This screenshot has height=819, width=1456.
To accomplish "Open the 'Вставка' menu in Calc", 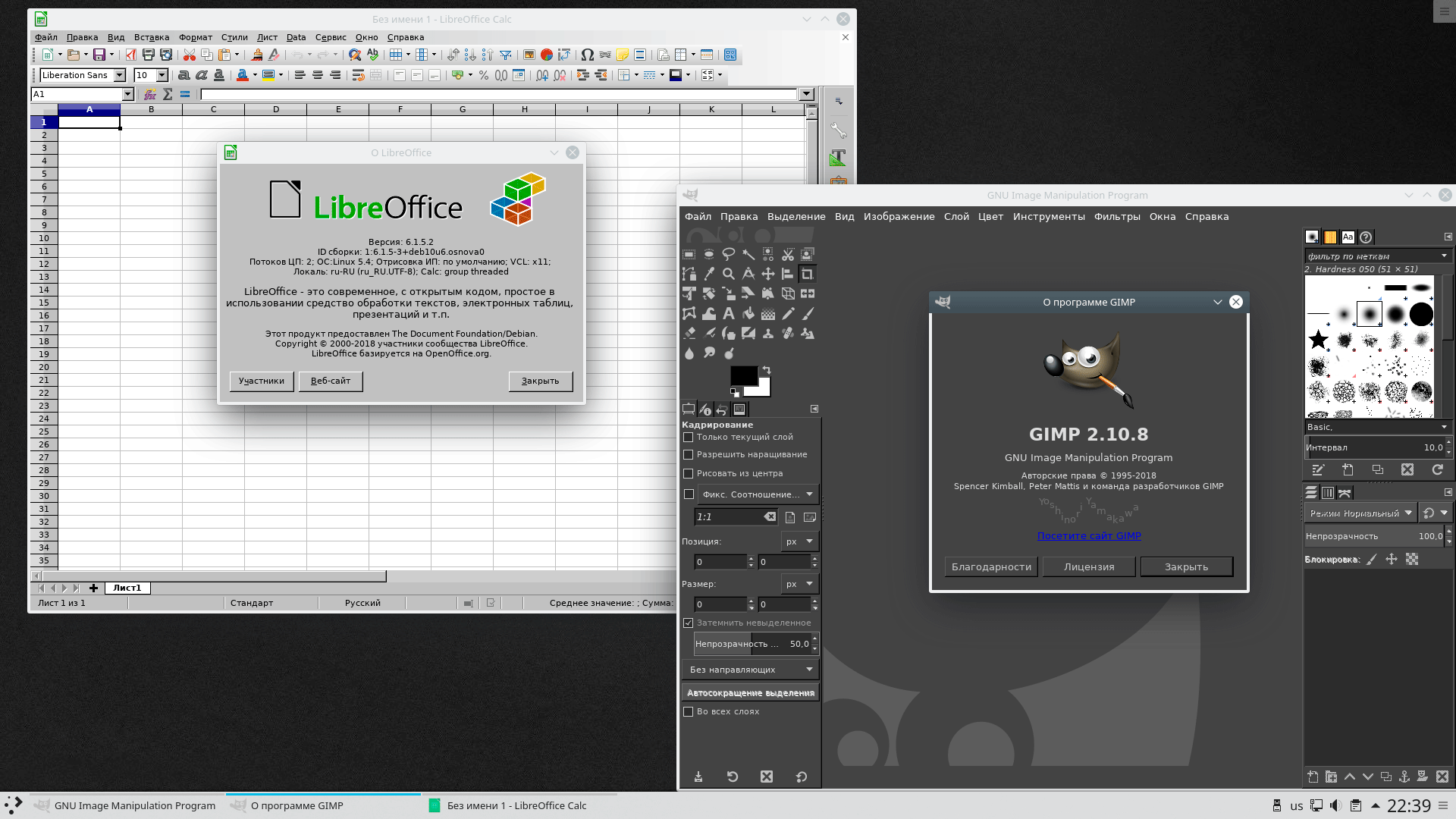I will pyautogui.click(x=152, y=37).
